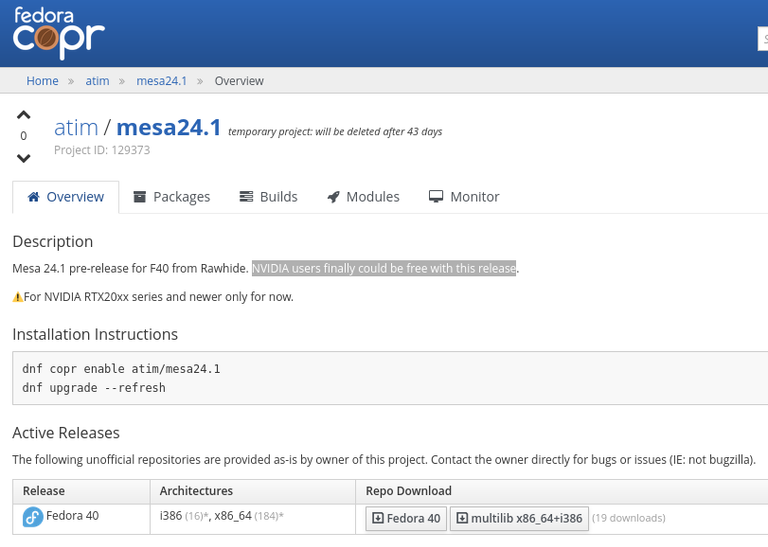Open atim breadcrumb link

pyautogui.click(x=97, y=81)
